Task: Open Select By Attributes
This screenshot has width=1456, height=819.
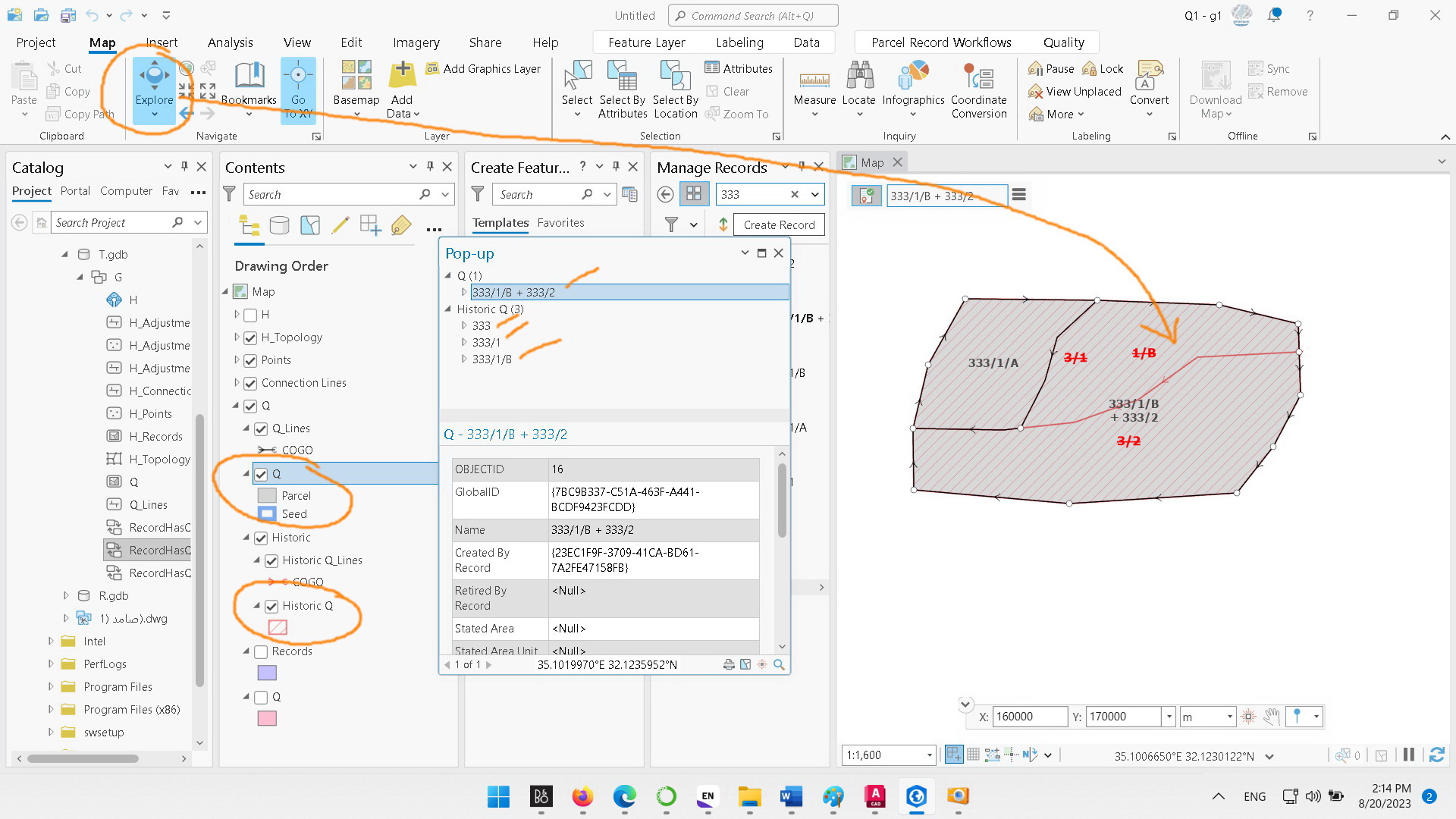Action: click(x=622, y=89)
